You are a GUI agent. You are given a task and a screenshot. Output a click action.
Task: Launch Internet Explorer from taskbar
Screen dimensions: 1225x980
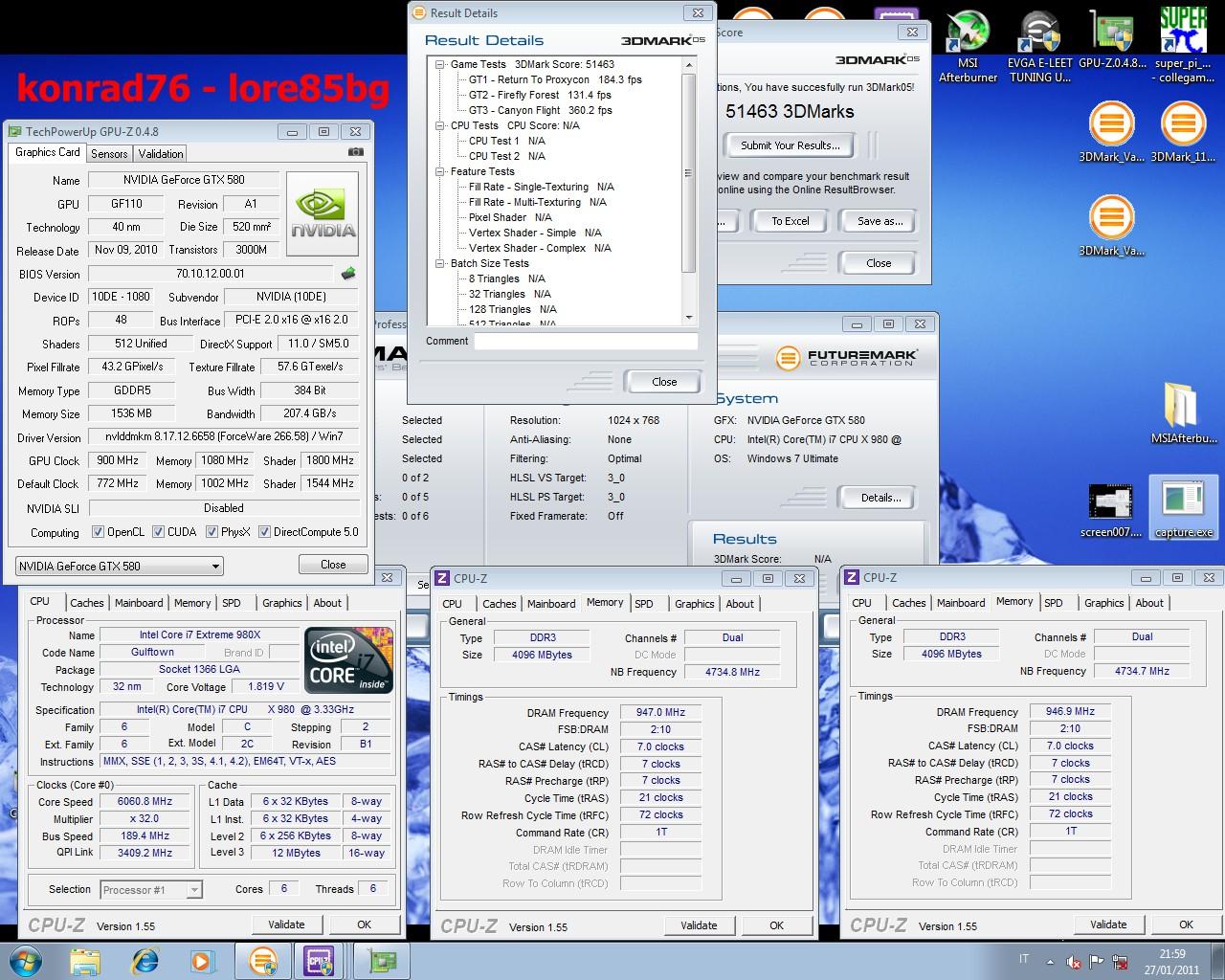tap(145, 961)
